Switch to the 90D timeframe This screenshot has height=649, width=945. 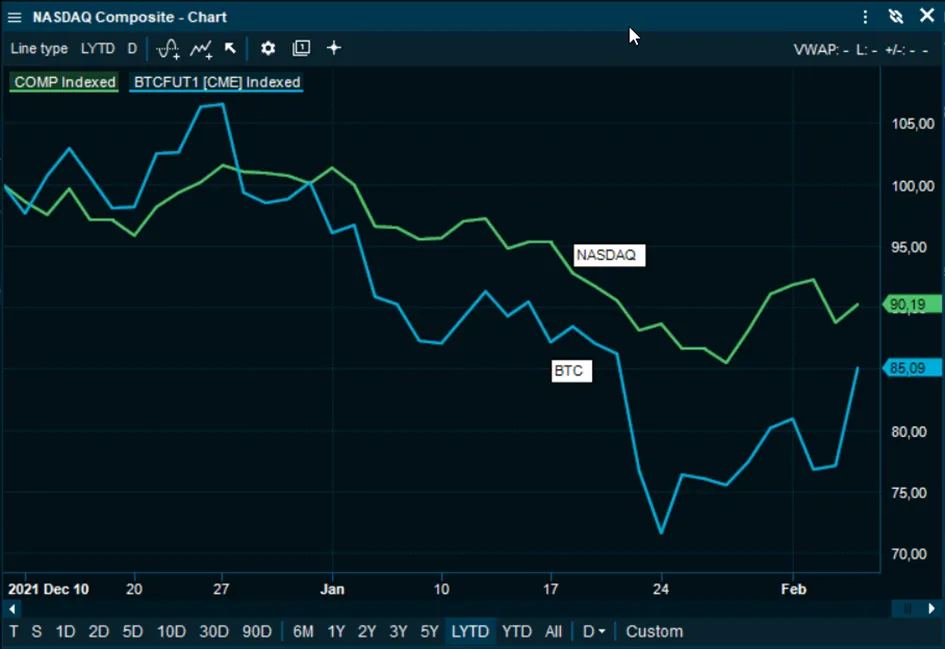(x=257, y=632)
